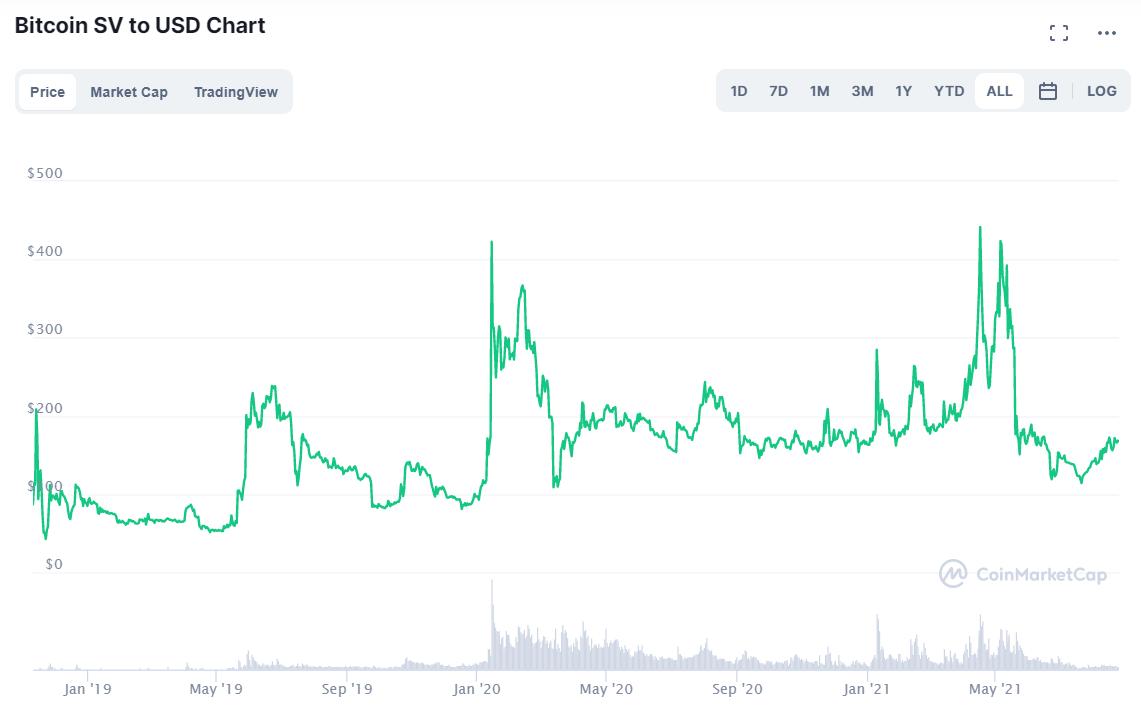Select the 1Y time range
1141x707 pixels.
903,90
